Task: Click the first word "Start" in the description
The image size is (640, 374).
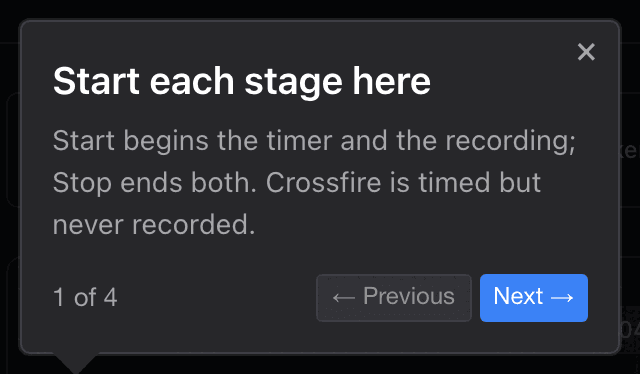Action: click(84, 140)
